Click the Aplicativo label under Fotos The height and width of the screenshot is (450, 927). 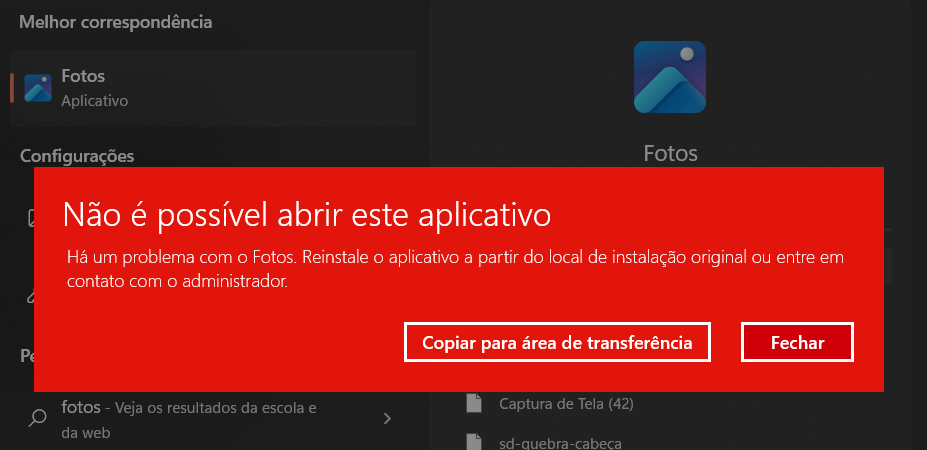[95, 101]
